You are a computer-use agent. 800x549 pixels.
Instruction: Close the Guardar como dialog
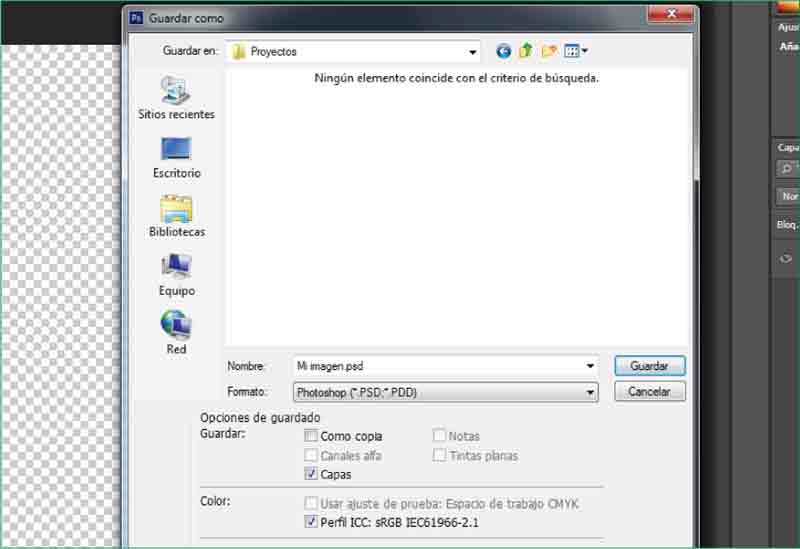671,14
